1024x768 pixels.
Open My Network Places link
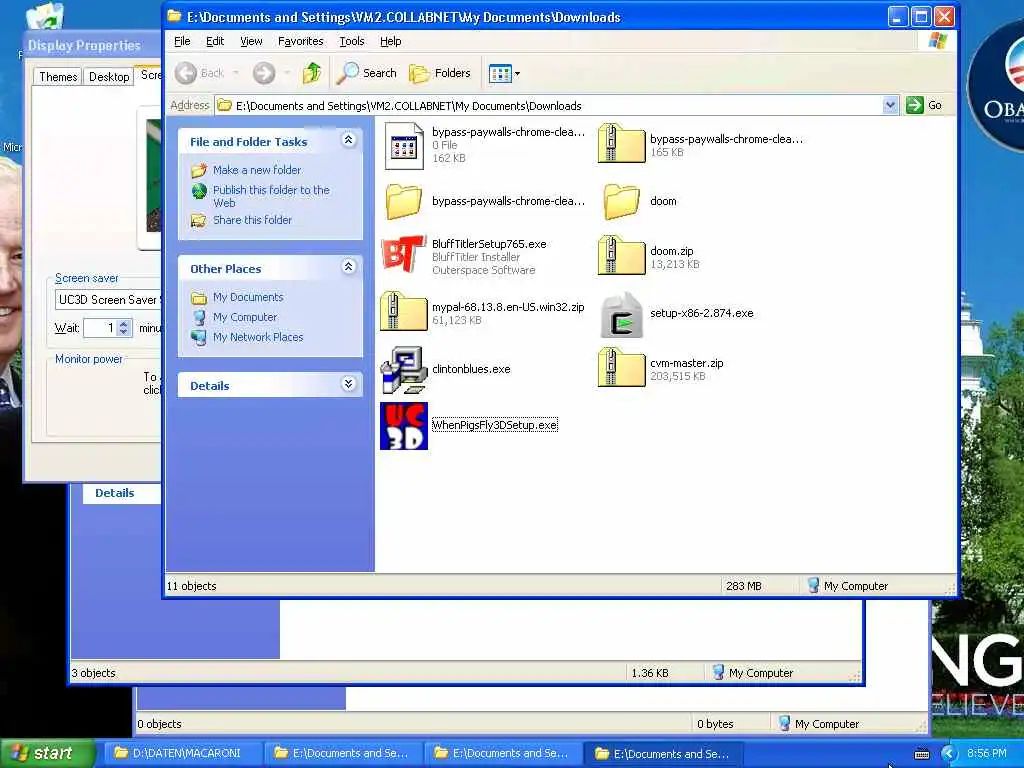coord(258,338)
